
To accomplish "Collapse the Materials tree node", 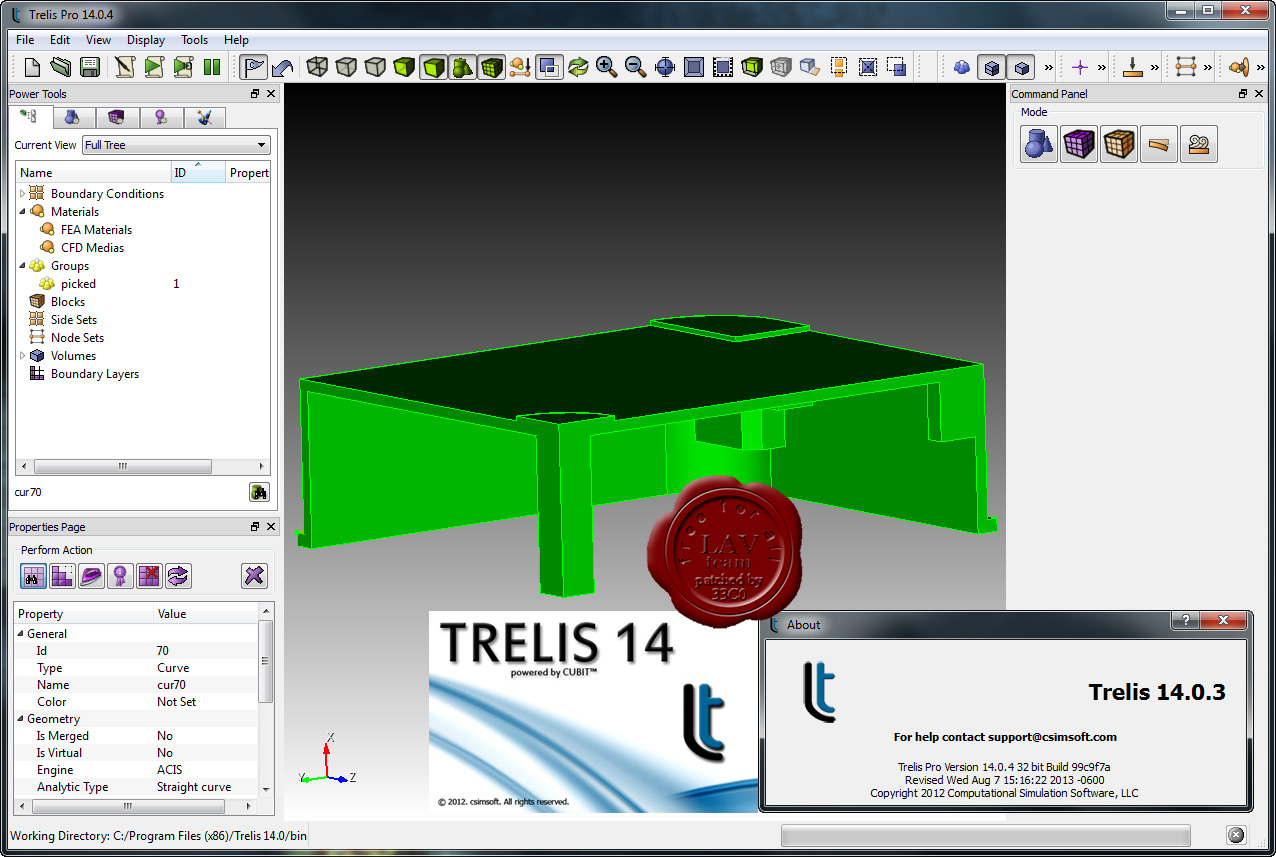I will 23,211.
